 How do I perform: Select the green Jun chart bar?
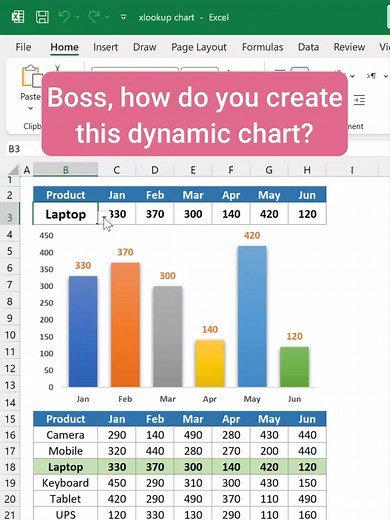point(294,367)
